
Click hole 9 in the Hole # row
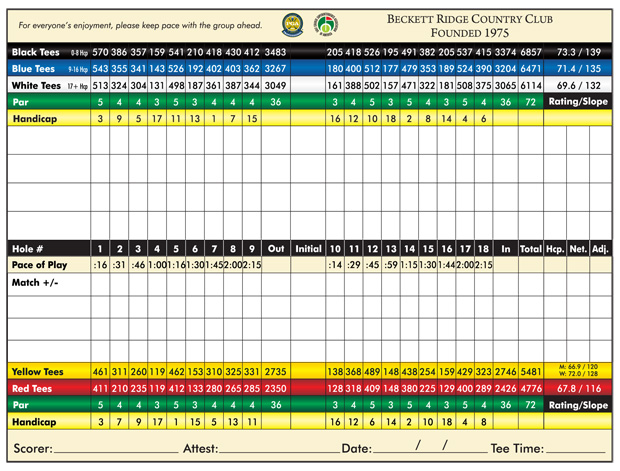[252, 249]
